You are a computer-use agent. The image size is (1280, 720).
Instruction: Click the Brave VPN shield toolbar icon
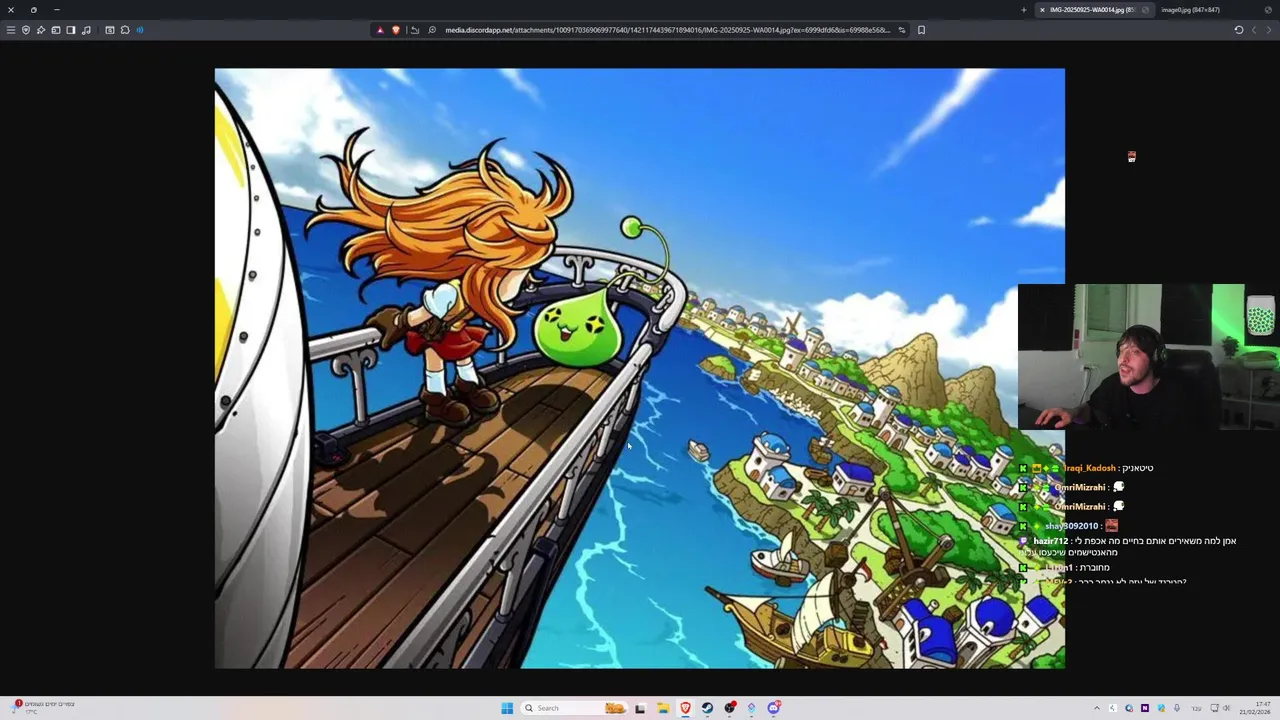26,30
